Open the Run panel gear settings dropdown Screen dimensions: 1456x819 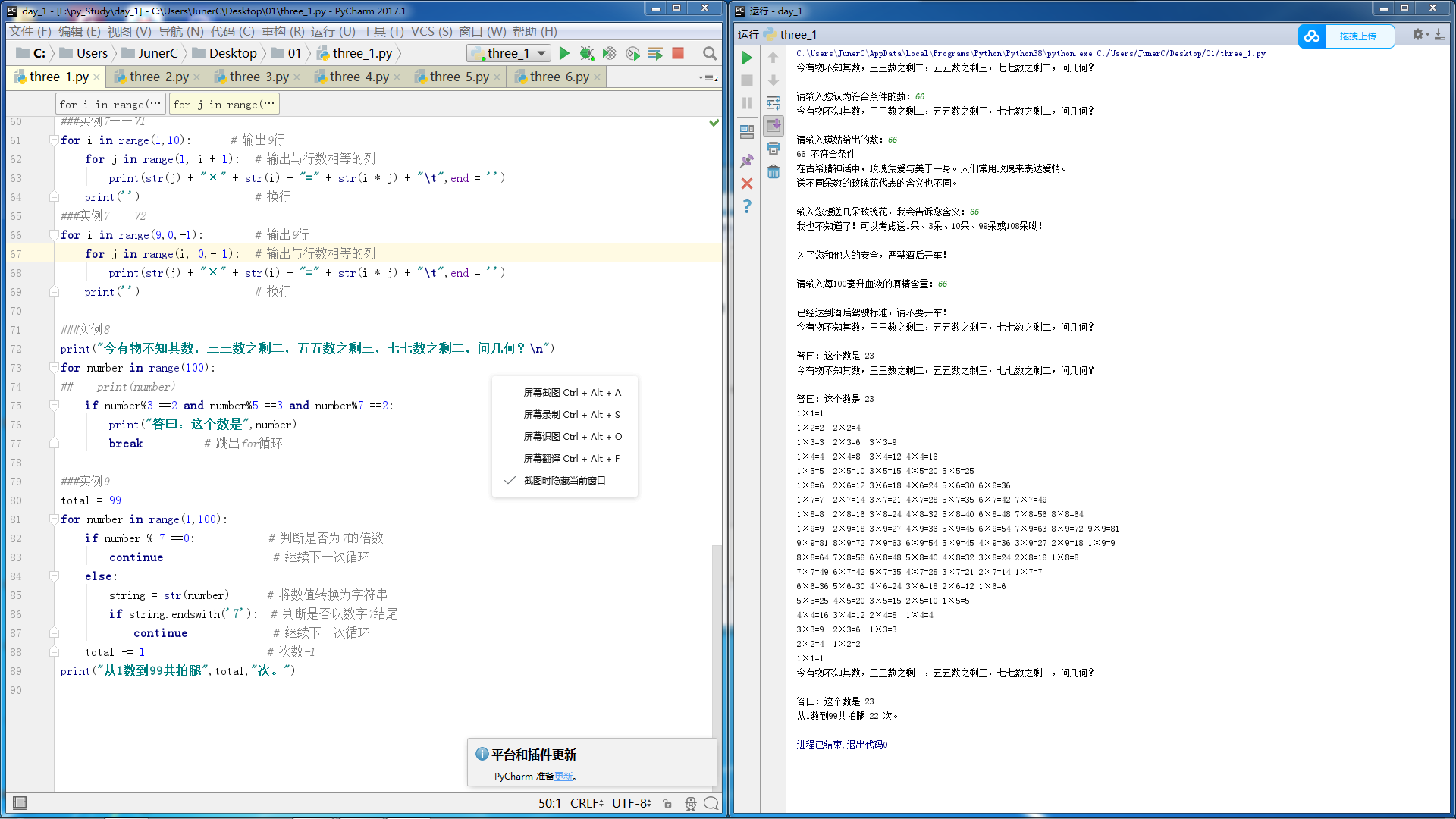[x=1420, y=35]
